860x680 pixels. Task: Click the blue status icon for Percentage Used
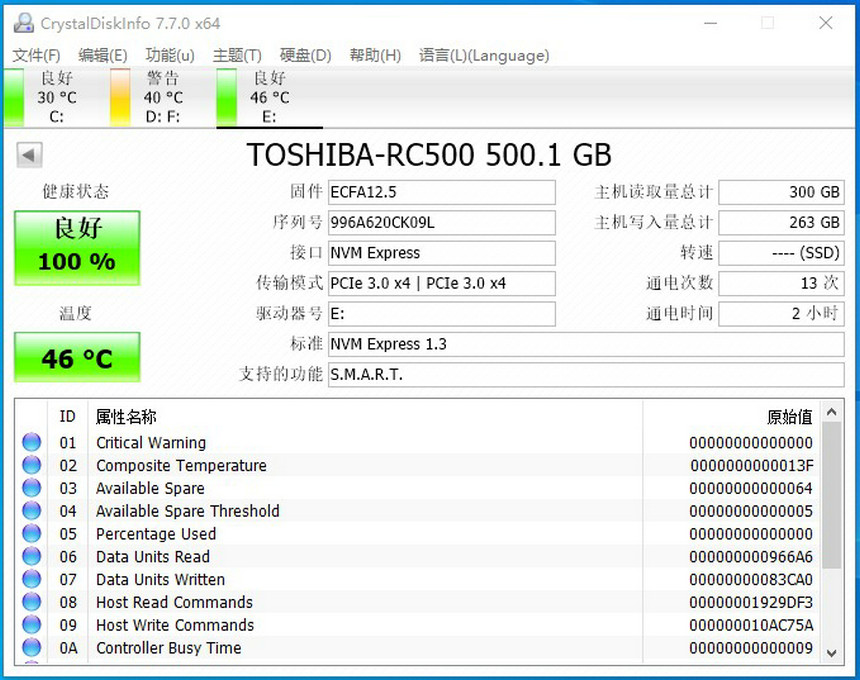tap(30, 534)
